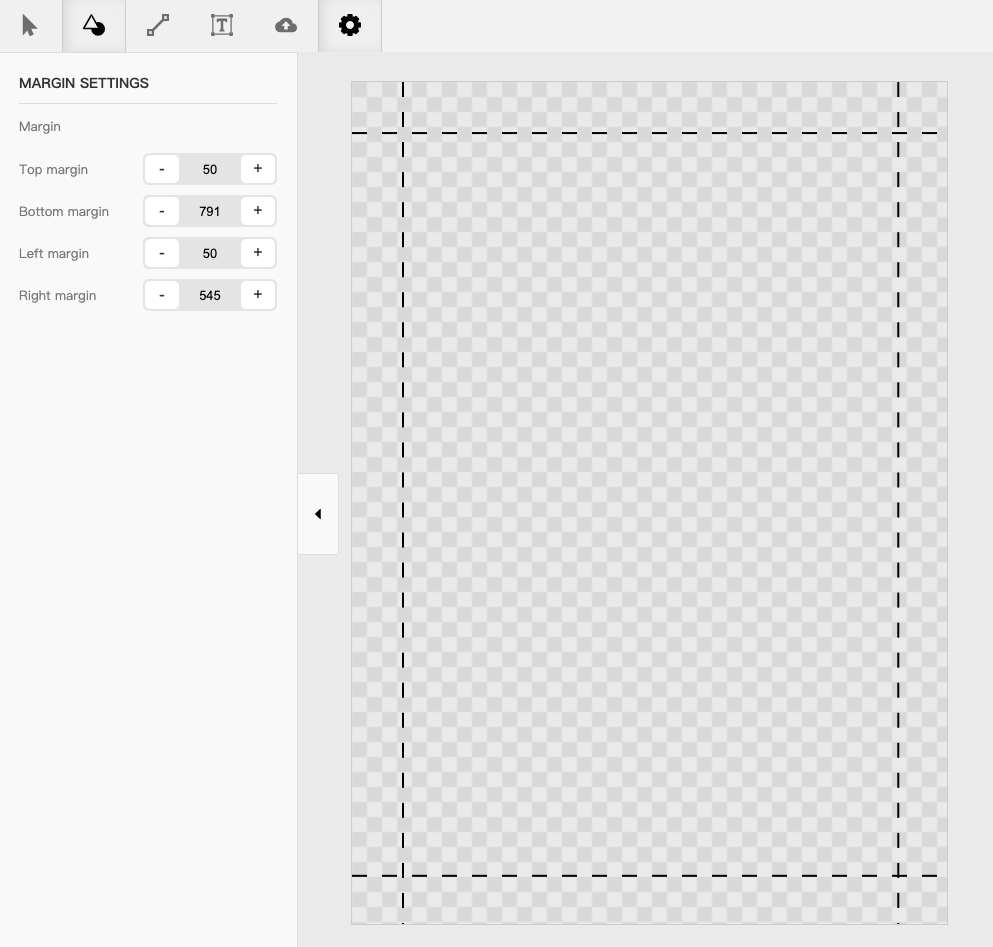The image size is (993, 947).
Task: Decrease the top margin with the minus button
Action: pos(161,168)
